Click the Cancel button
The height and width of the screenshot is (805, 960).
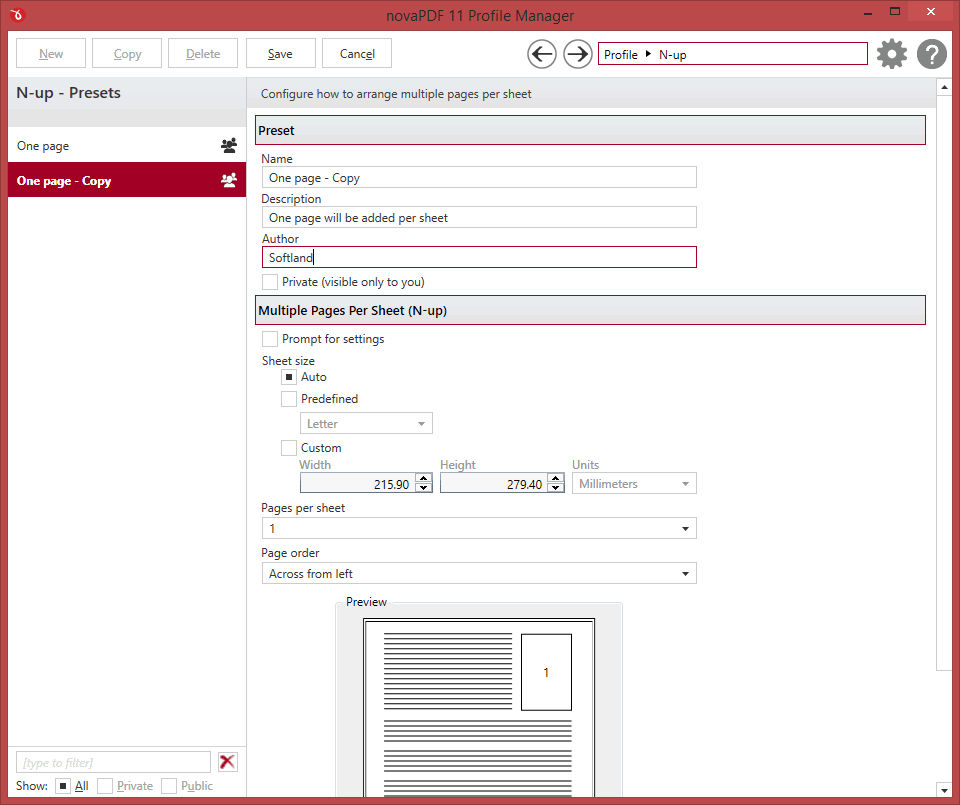pyautogui.click(x=357, y=54)
